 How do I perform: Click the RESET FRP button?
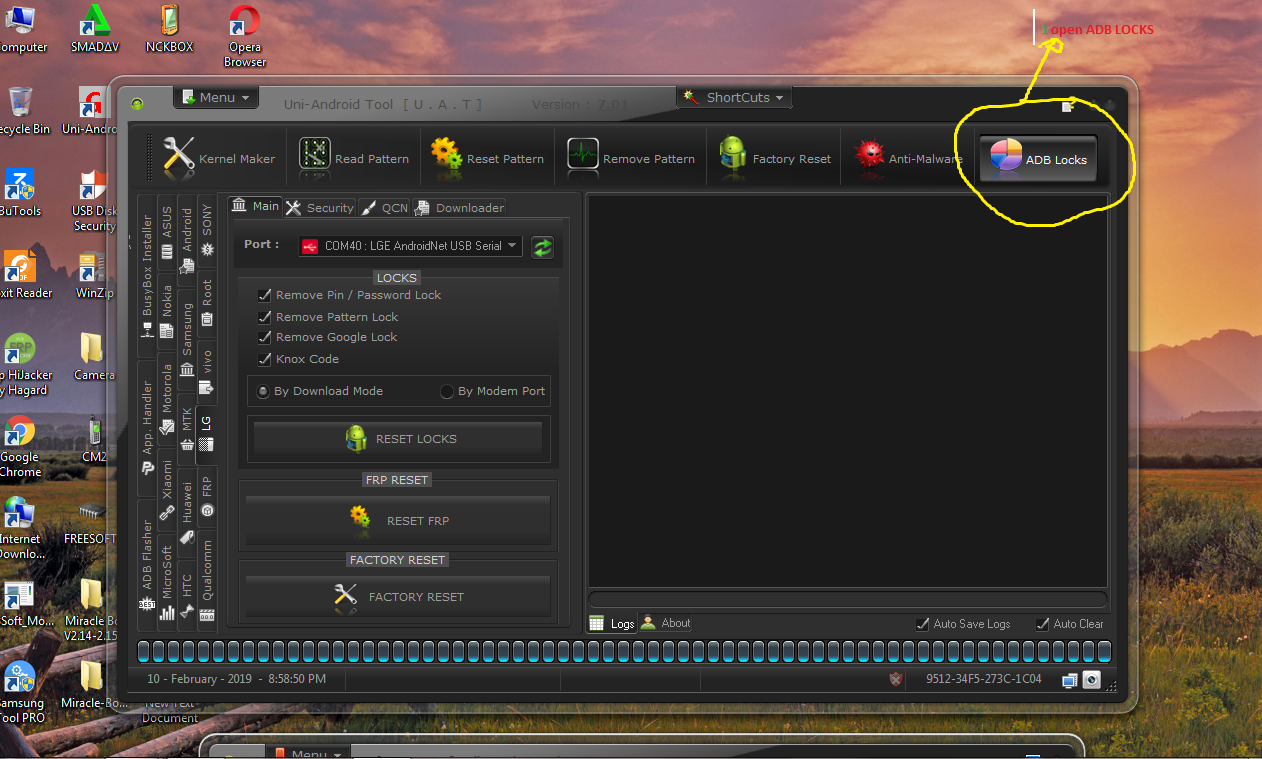(x=398, y=520)
